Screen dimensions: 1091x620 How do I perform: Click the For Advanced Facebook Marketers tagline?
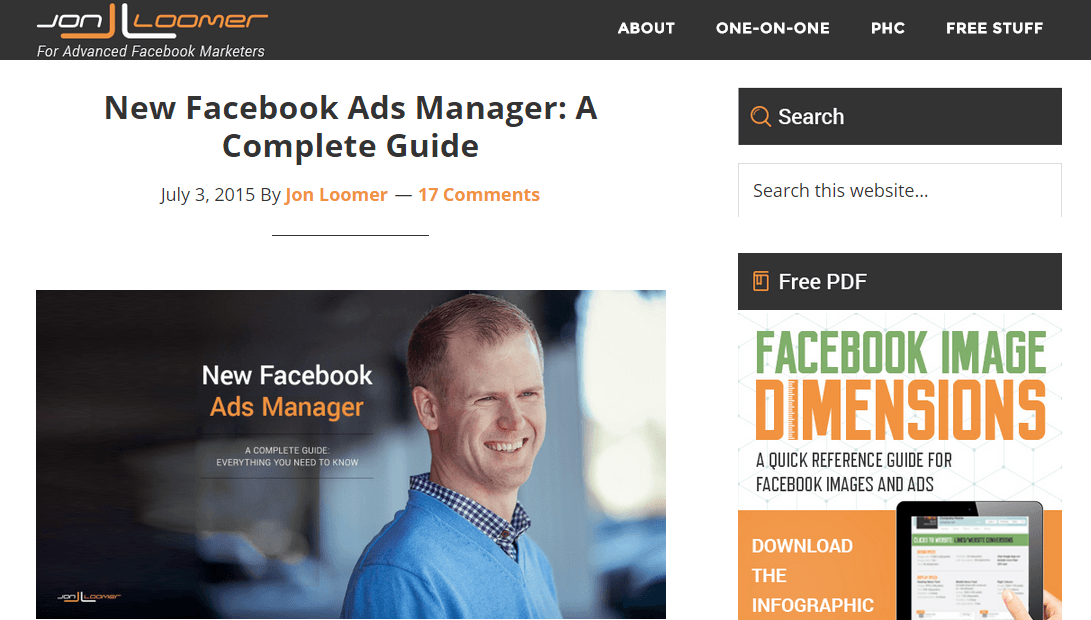coord(151,51)
